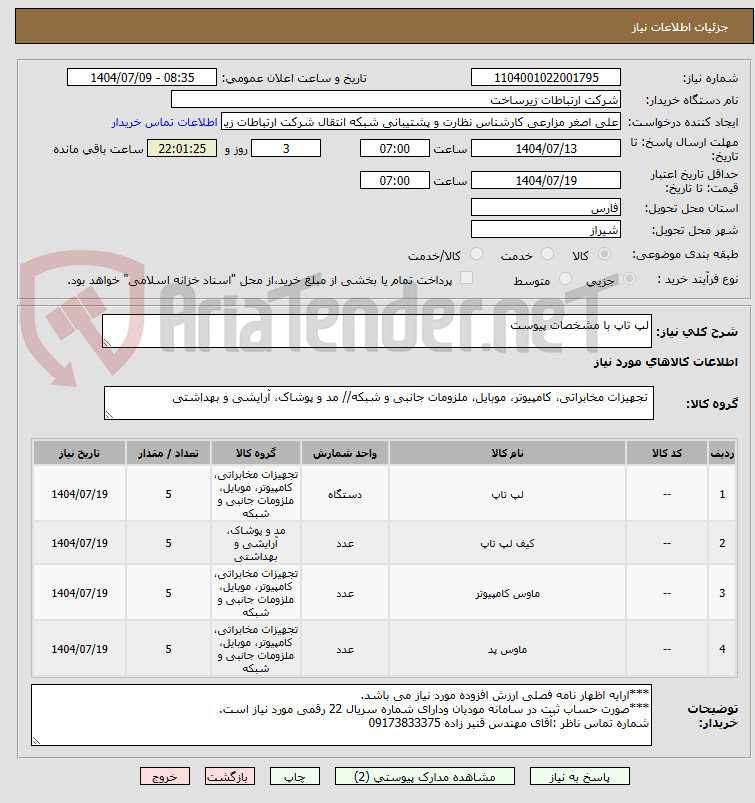Click the خروج exit button
This screenshot has width=755, height=803.
165,776
